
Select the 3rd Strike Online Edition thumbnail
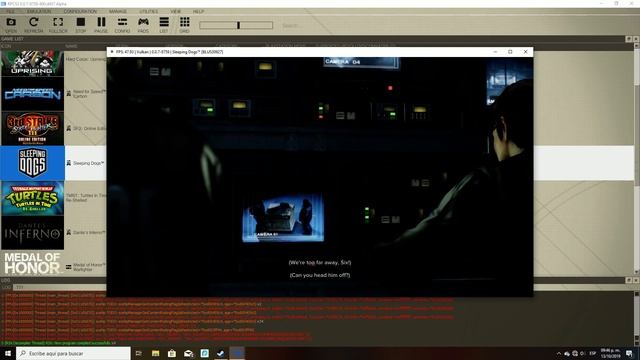(x=32, y=129)
